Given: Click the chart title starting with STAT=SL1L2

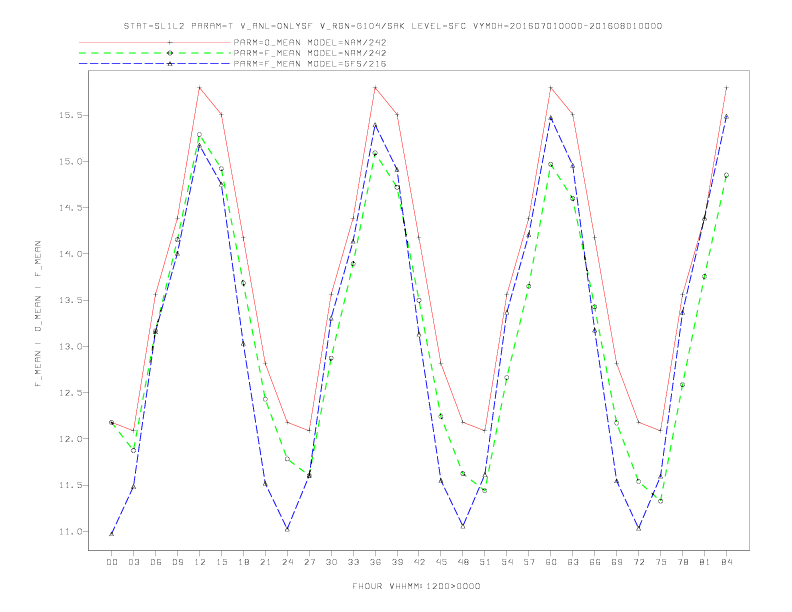Looking at the screenshot, I should tap(392, 26).
